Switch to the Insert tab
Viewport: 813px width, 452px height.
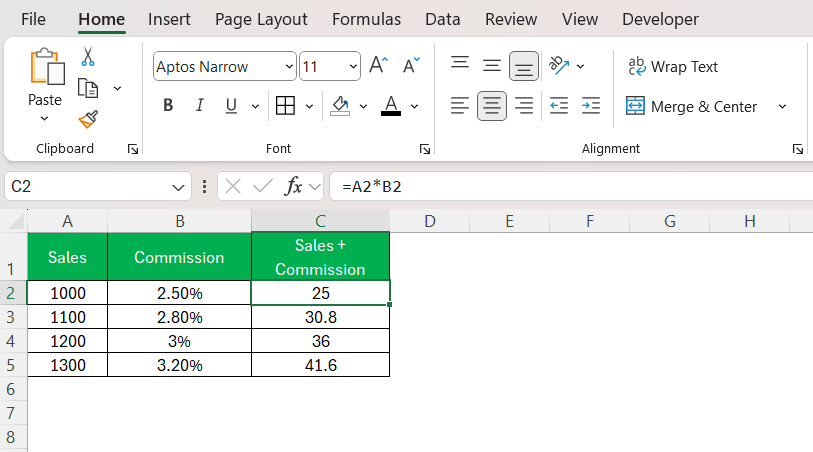[169, 19]
